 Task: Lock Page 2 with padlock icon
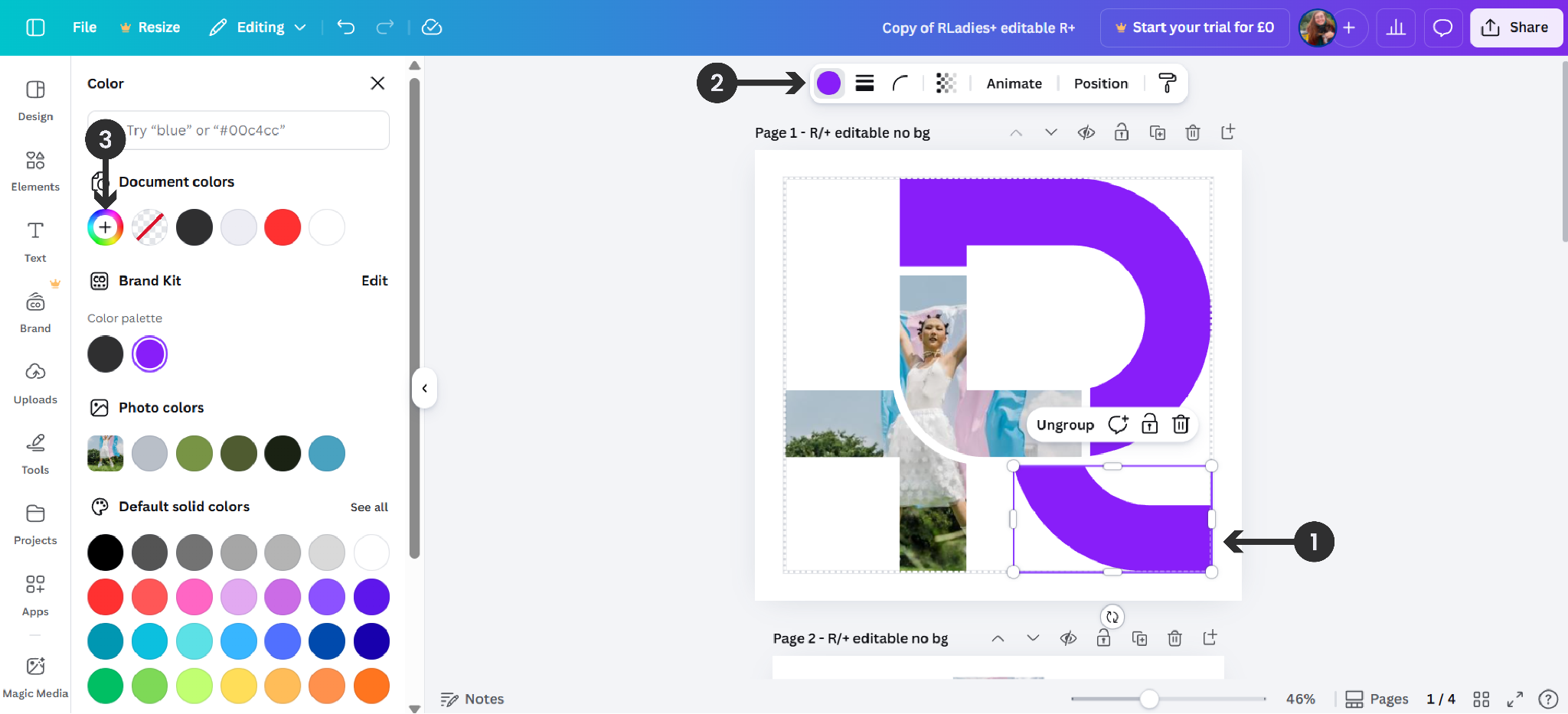(x=1103, y=638)
